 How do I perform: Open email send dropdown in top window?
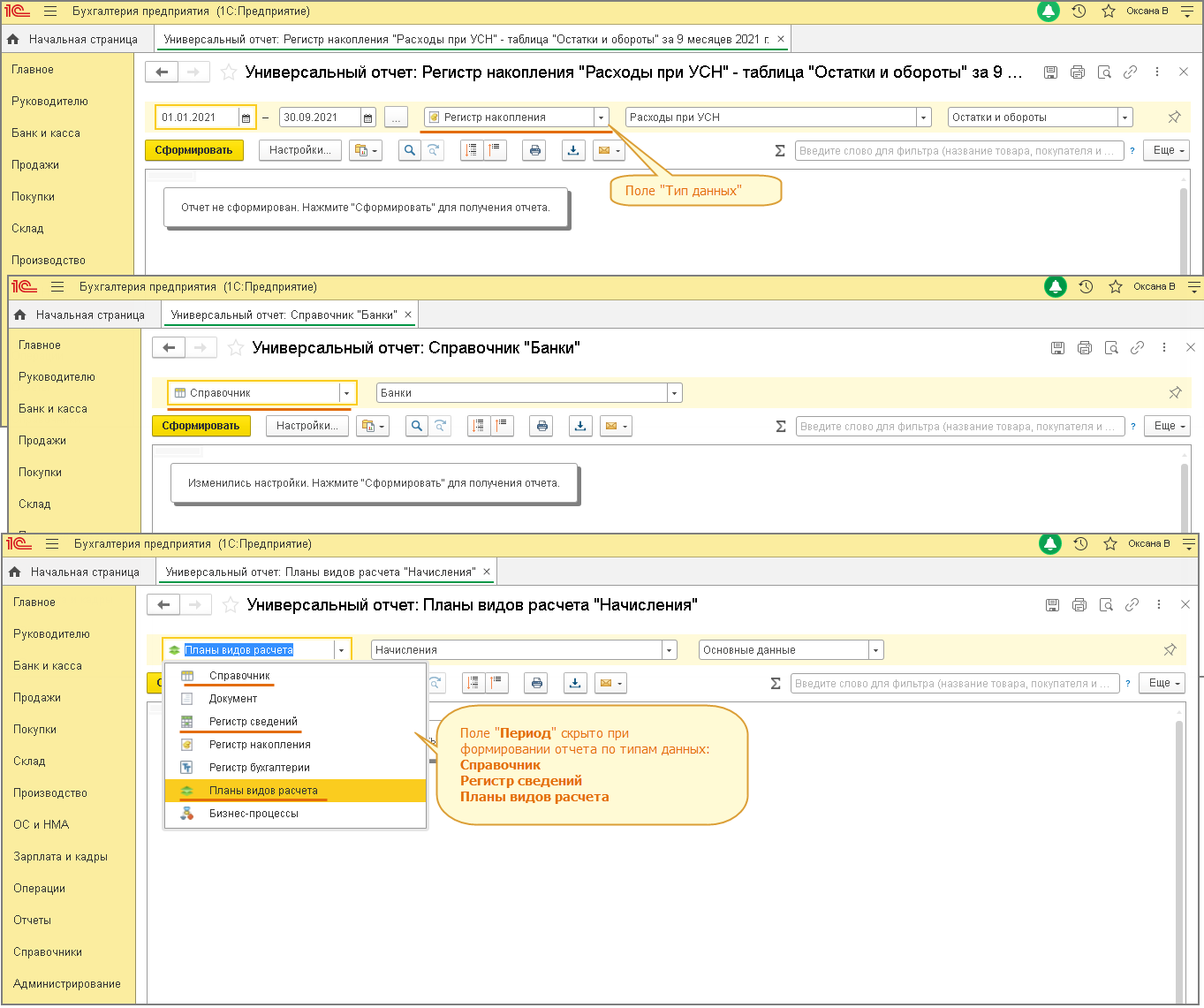click(x=610, y=150)
